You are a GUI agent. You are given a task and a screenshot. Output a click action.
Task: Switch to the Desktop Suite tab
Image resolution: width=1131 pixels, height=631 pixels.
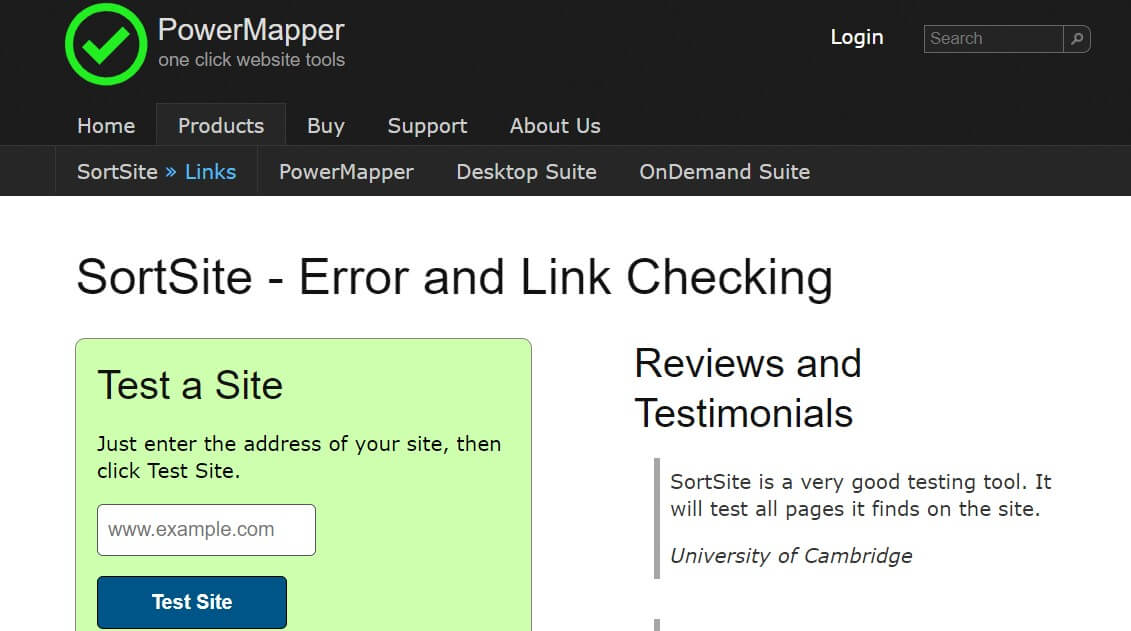526,172
